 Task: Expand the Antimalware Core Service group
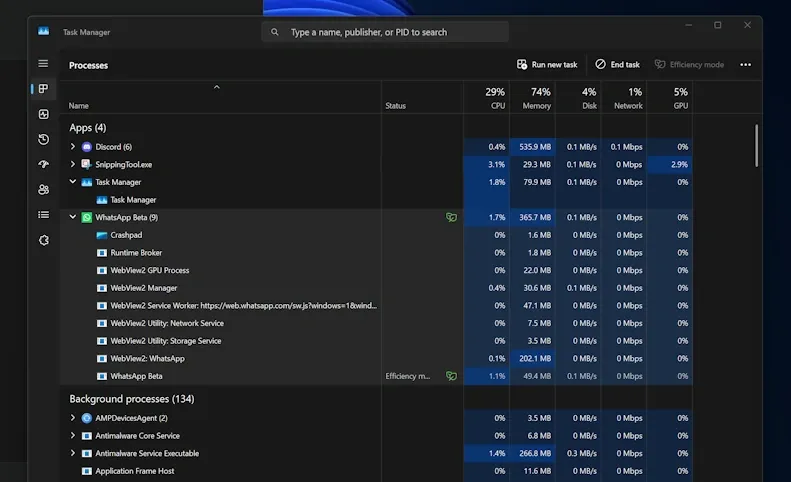coord(73,435)
